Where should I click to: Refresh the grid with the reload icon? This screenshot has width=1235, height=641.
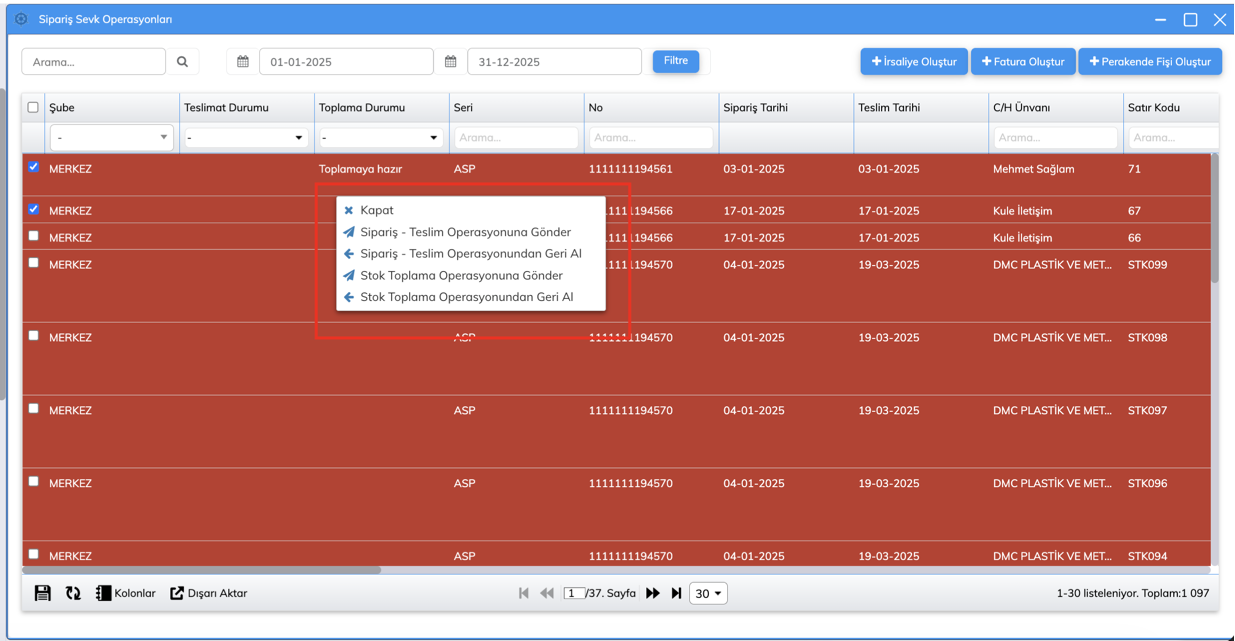(73, 593)
